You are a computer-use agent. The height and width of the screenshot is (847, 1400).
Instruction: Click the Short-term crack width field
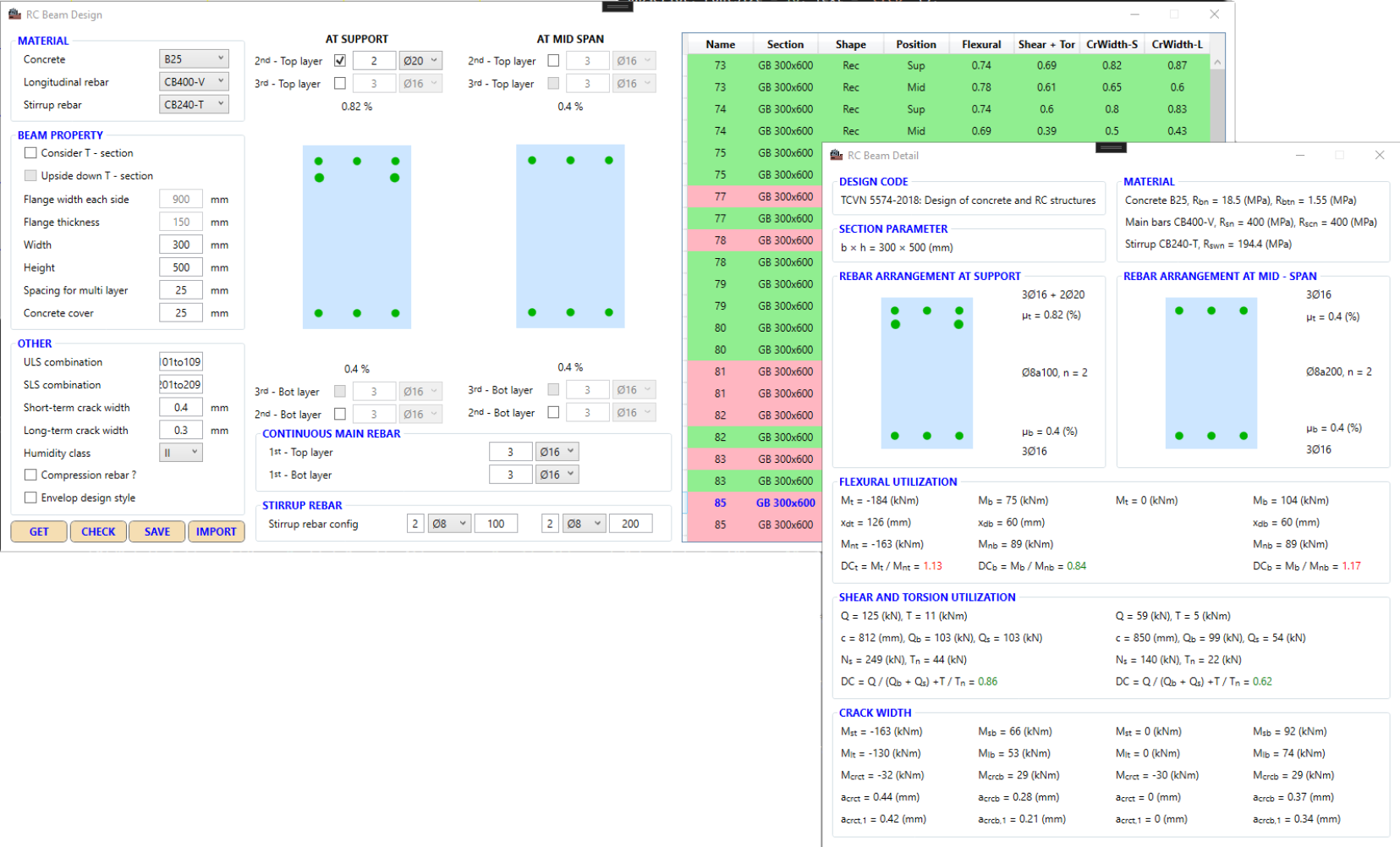[181, 408]
